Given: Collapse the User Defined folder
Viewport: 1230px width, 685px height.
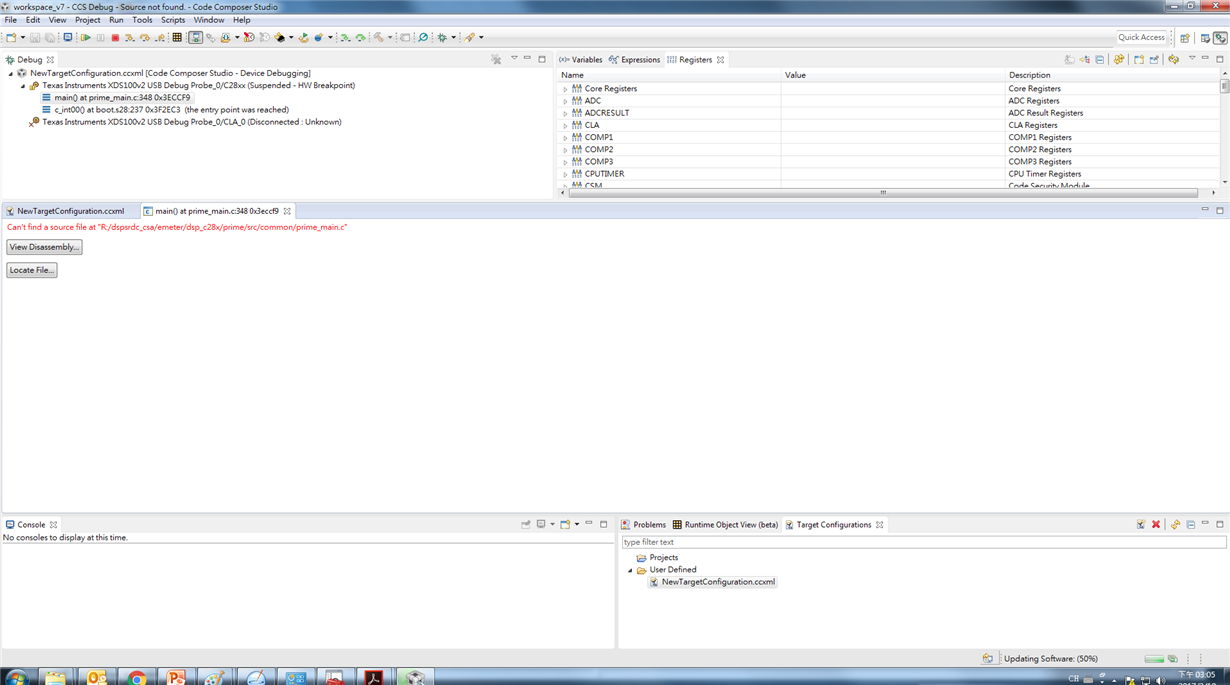Looking at the screenshot, I should (x=630, y=570).
